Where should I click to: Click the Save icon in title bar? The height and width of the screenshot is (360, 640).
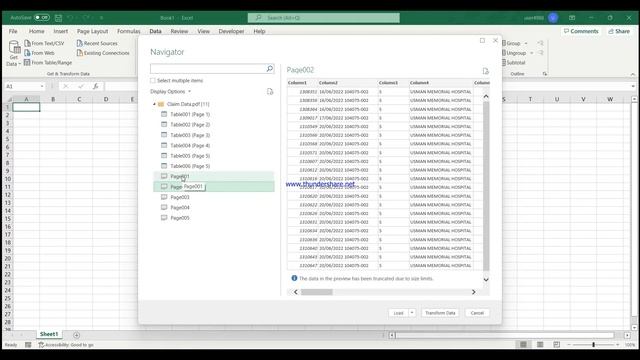pyautogui.click(x=58, y=18)
